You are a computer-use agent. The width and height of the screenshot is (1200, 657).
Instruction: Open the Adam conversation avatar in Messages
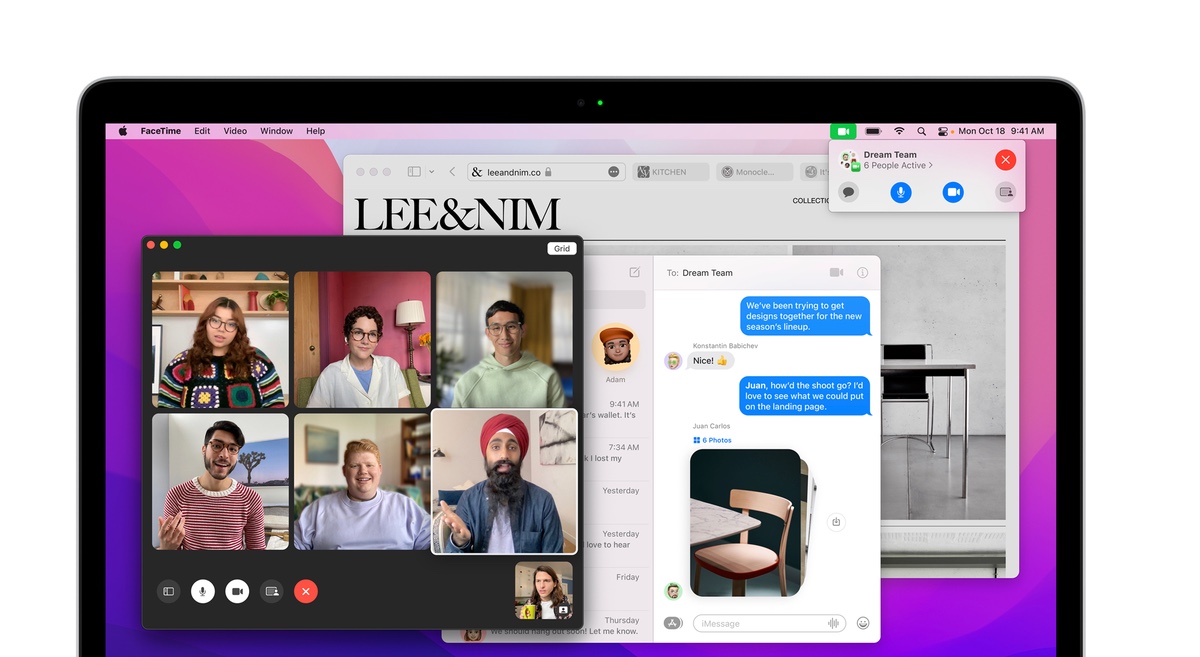615,347
